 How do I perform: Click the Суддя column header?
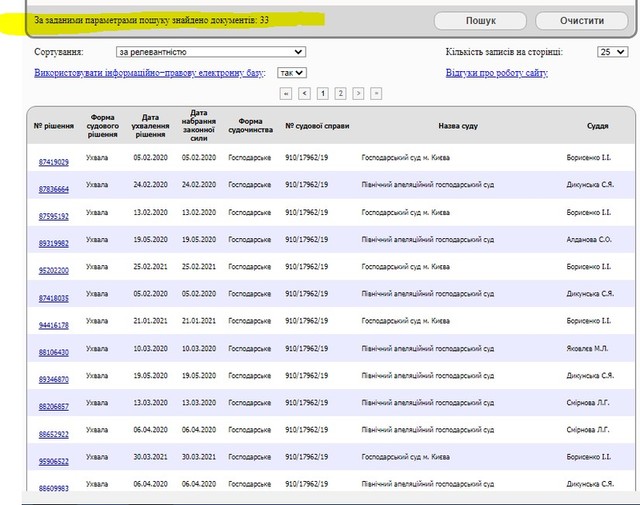pyautogui.click(x=598, y=126)
